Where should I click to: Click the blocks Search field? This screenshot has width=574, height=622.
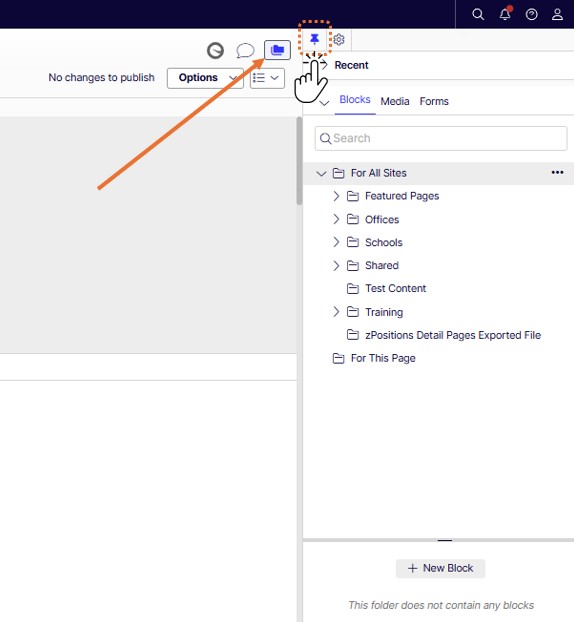point(441,138)
